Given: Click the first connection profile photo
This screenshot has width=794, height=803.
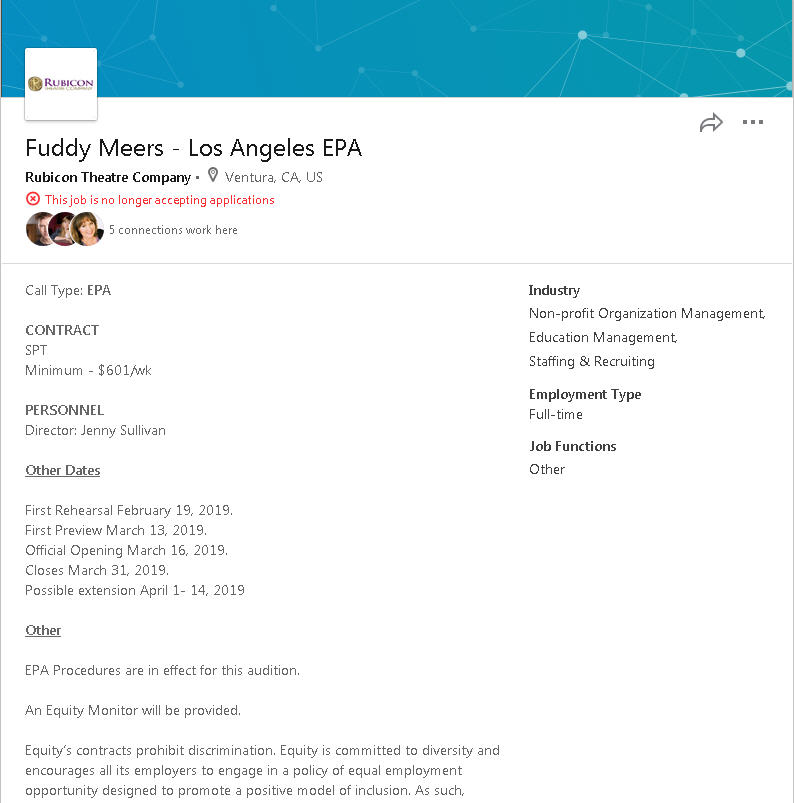Looking at the screenshot, I should tap(39, 229).
